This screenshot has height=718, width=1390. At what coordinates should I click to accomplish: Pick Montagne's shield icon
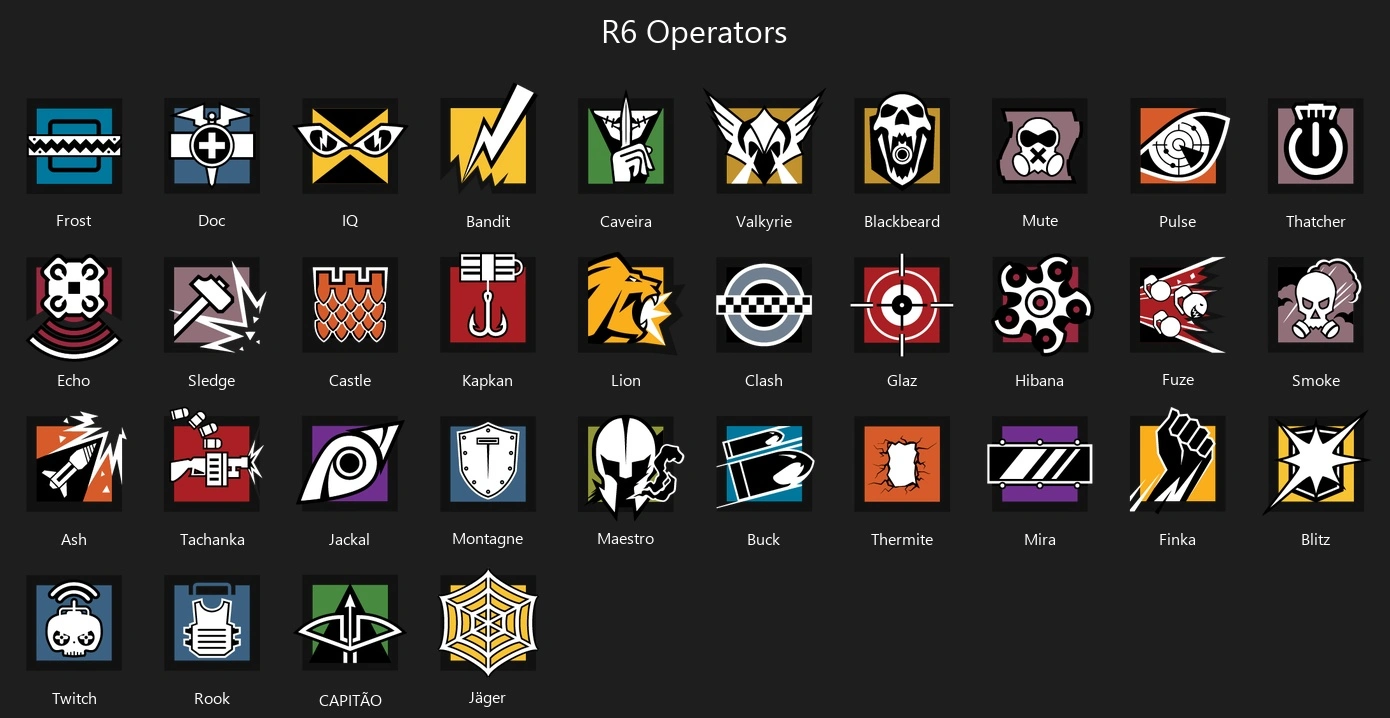(488, 464)
